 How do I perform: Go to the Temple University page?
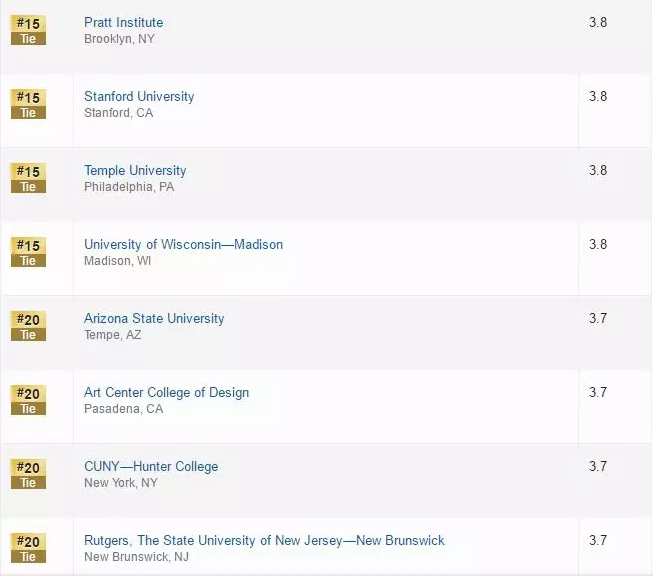135,170
